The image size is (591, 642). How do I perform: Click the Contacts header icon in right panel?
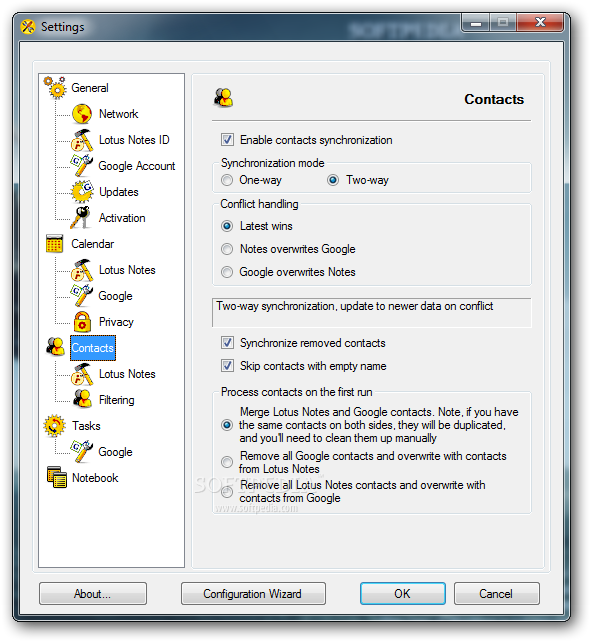pyautogui.click(x=223, y=98)
